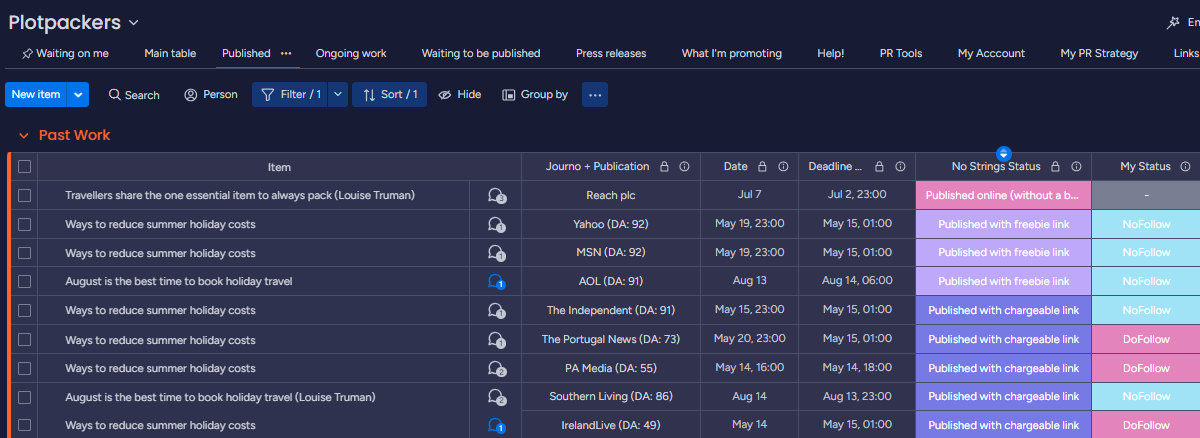Tick checkbox for Reach plc row
The image size is (1200, 438).
tap(25, 196)
